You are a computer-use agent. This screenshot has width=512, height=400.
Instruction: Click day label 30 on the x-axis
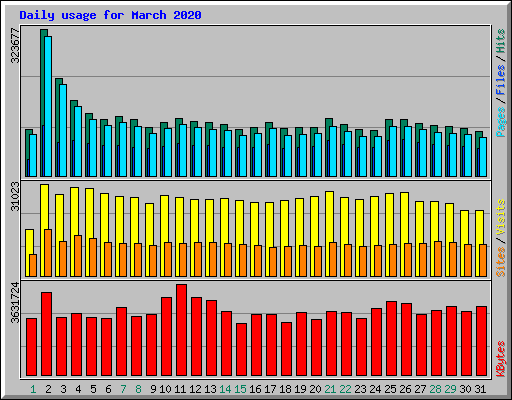[465, 389]
